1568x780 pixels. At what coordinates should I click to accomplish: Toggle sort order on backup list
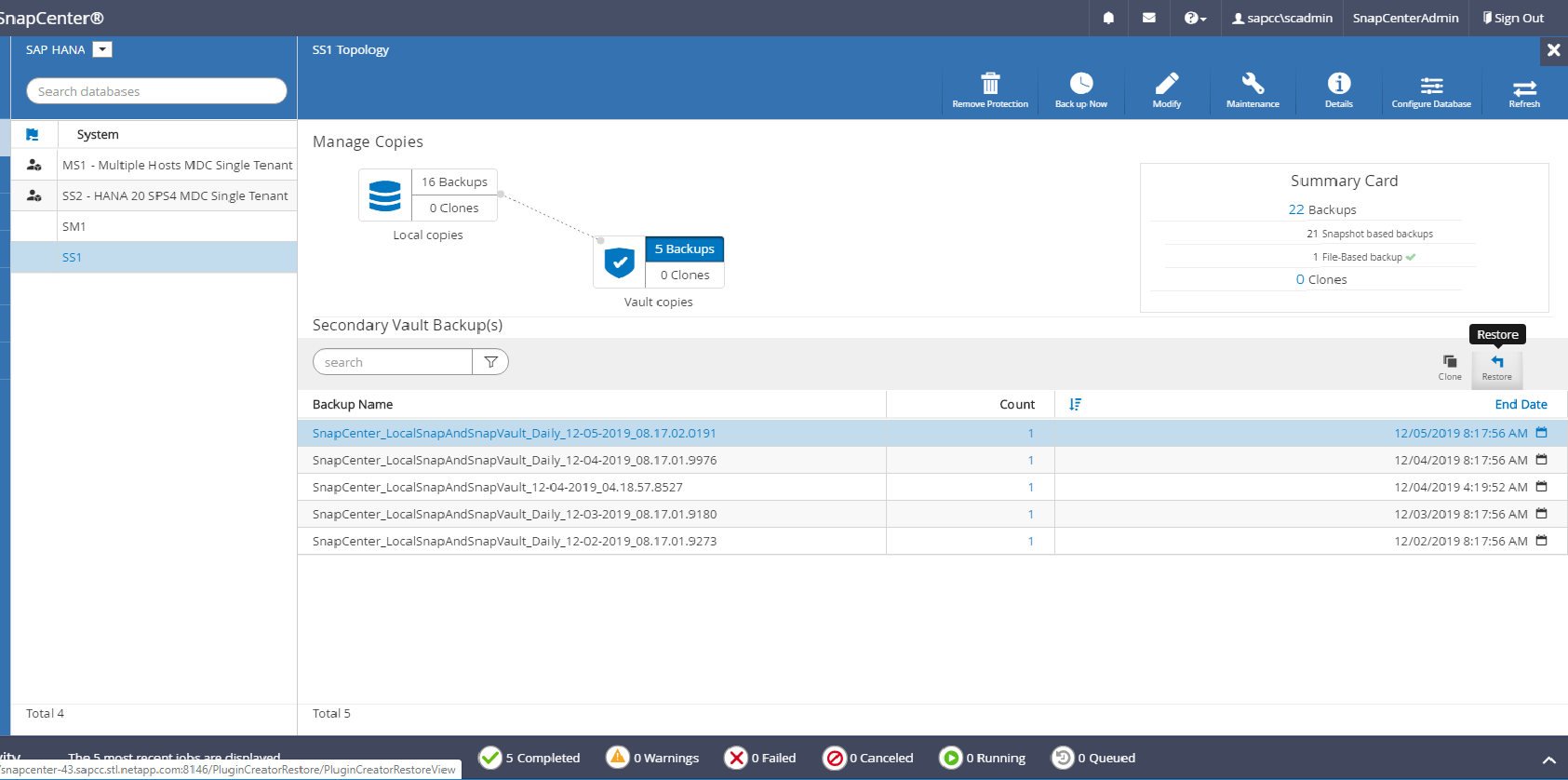click(1075, 404)
